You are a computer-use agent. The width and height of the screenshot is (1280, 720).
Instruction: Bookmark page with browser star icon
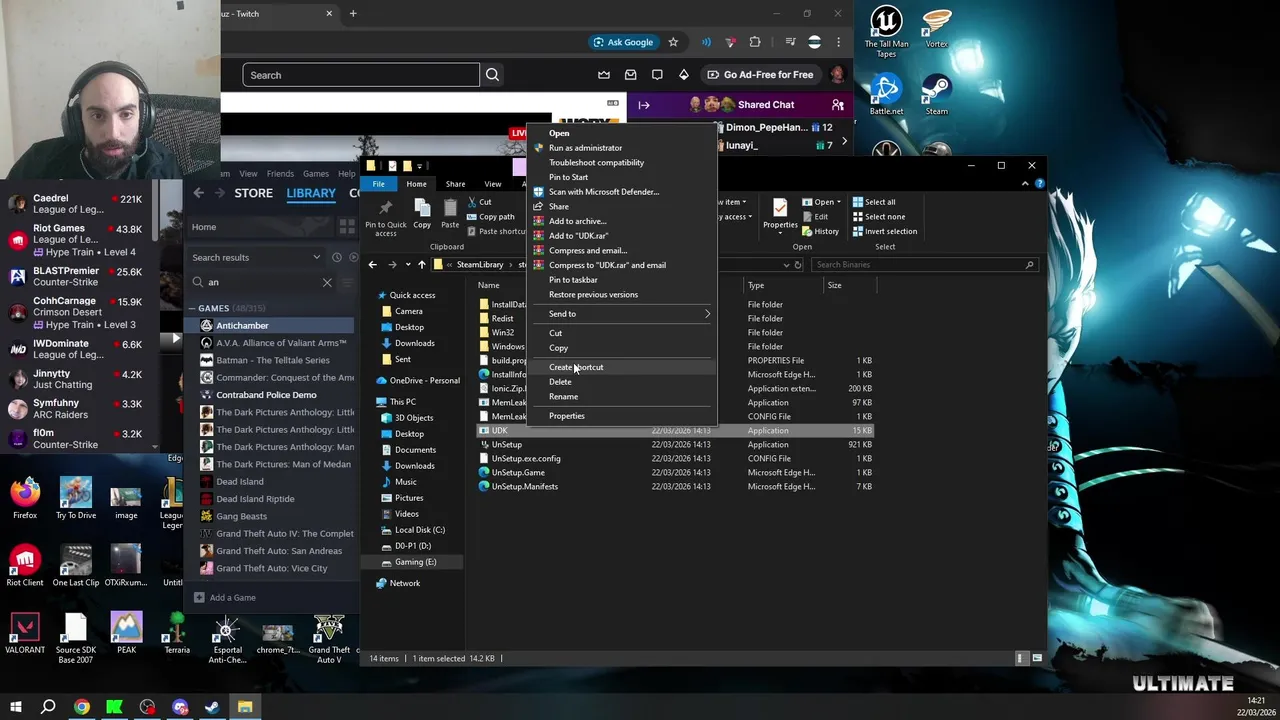(x=673, y=42)
